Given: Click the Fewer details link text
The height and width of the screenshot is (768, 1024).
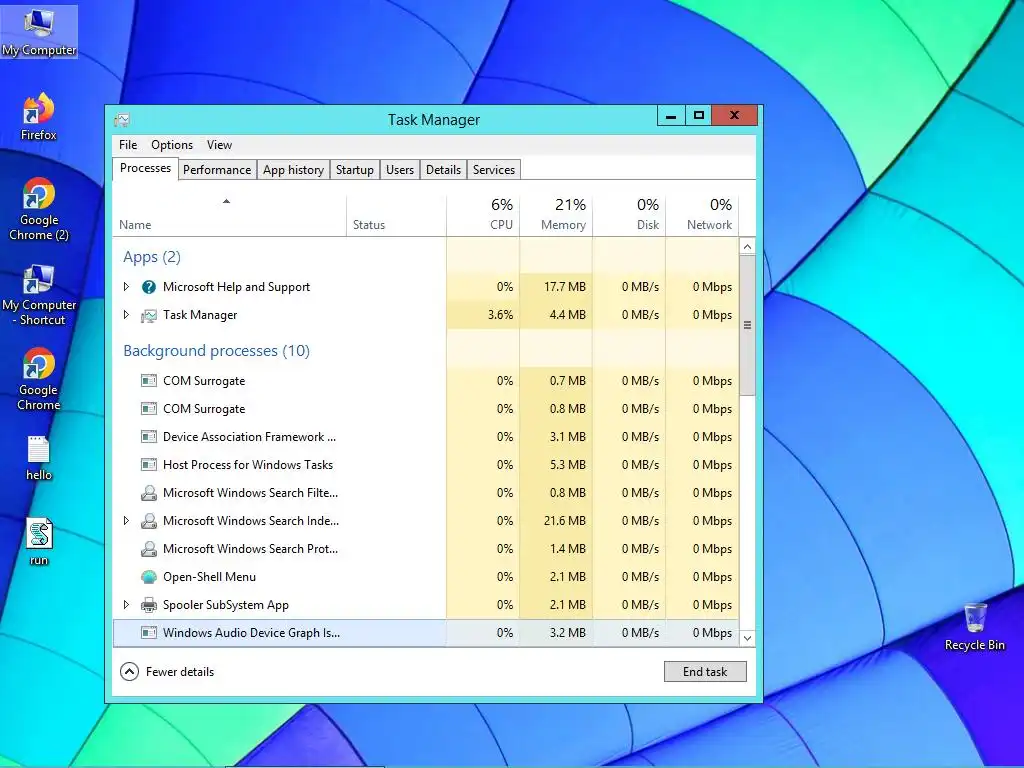Looking at the screenshot, I should 180,672.
